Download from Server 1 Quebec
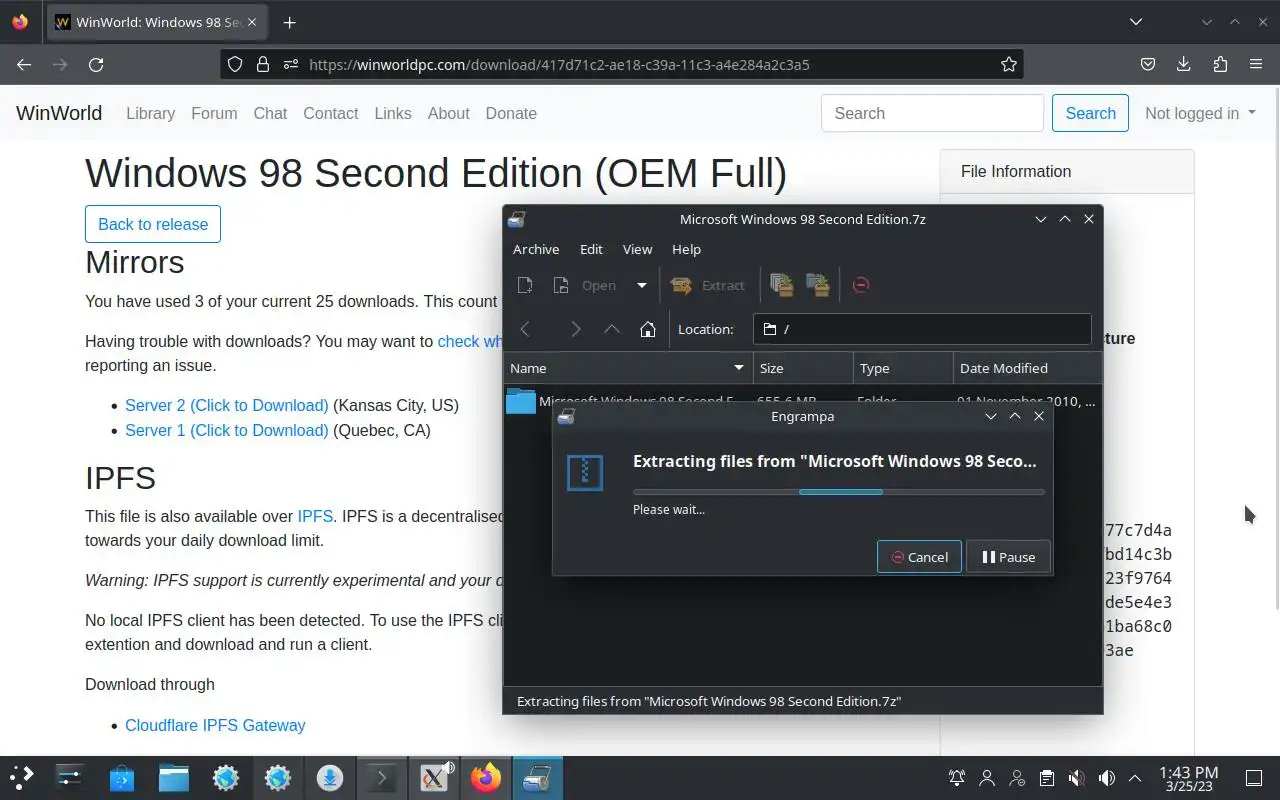 click(227, 430)
